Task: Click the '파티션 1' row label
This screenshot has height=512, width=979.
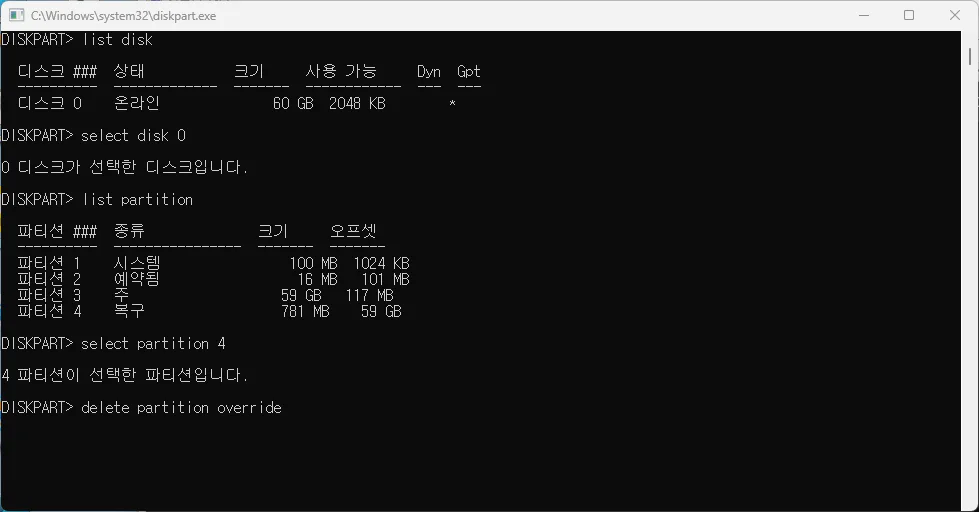Action: pos(49,263)
